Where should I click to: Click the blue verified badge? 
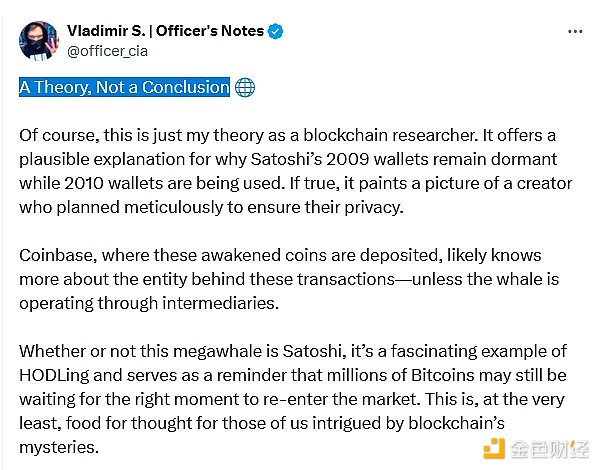[x=276, y=31]
